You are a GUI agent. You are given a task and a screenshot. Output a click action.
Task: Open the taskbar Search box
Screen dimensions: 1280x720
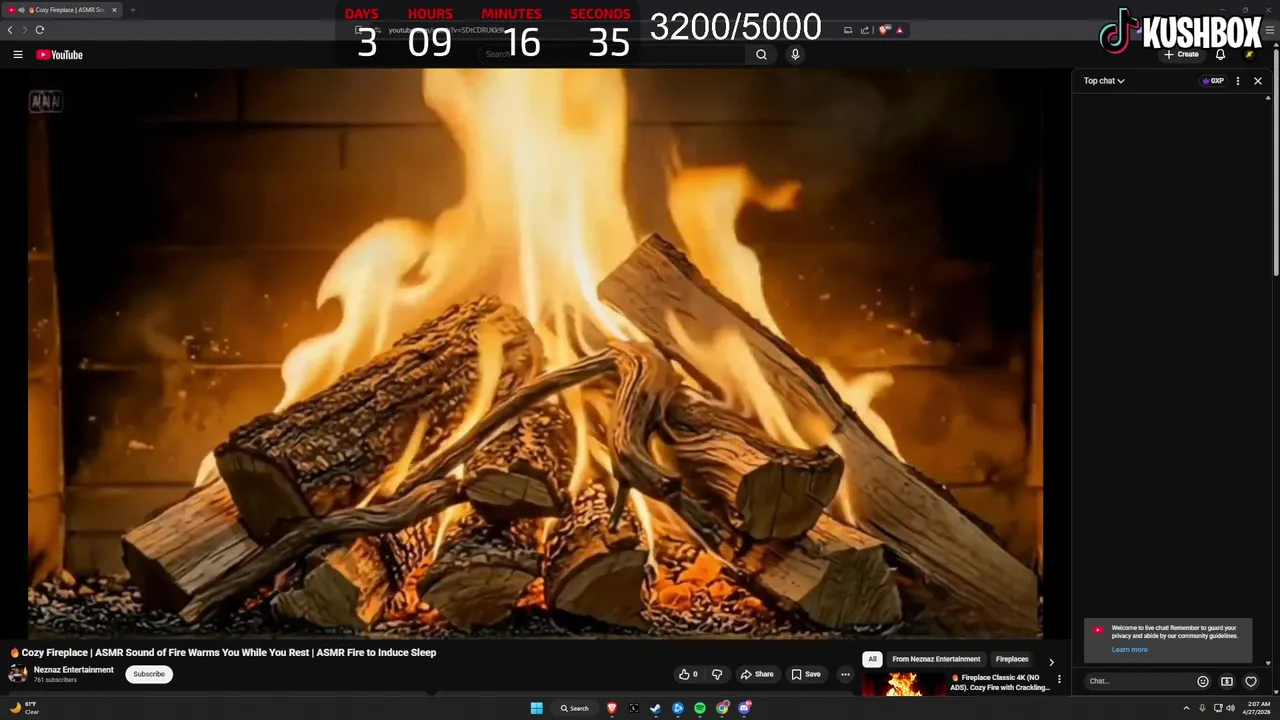(575, 708)
